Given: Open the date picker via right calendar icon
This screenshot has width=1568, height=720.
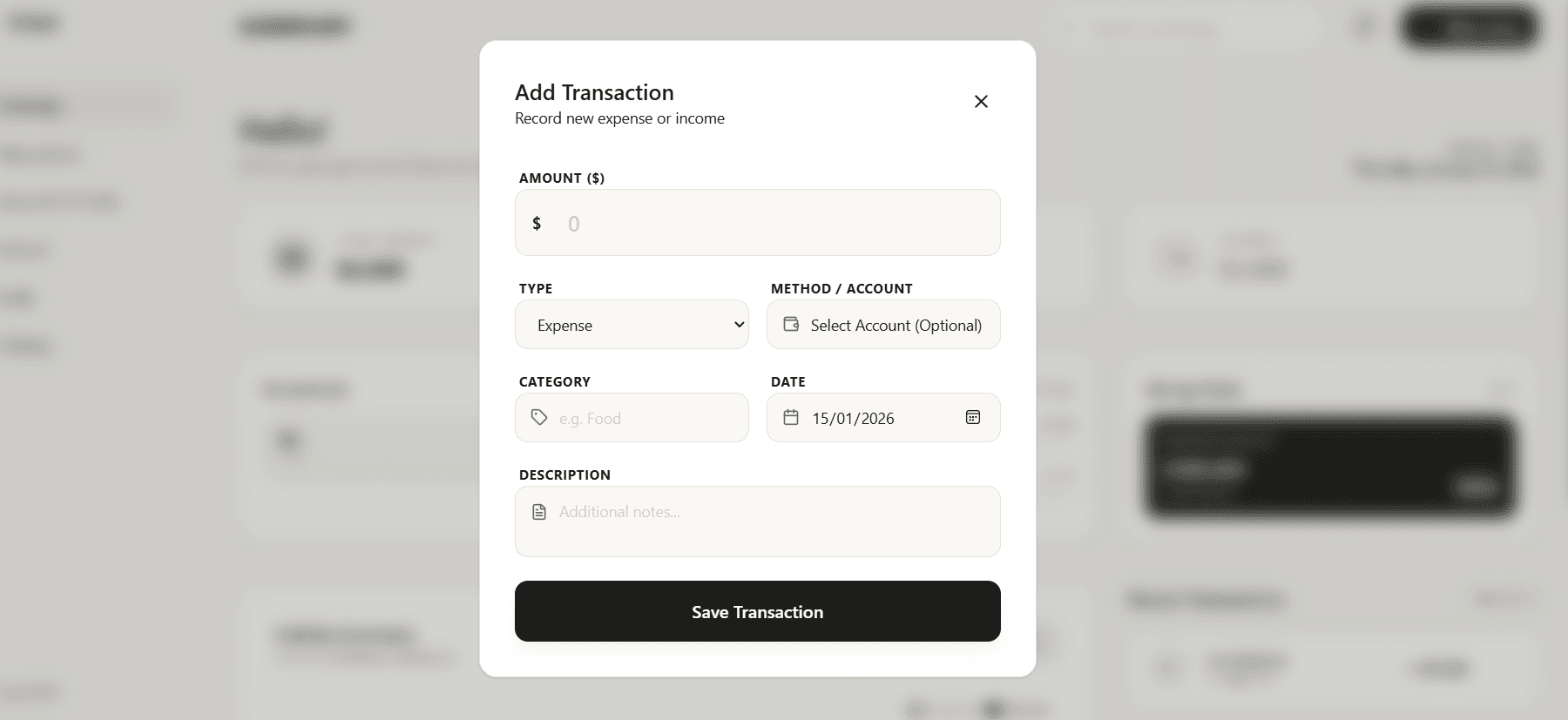Looking at the screenshot, I should coord(973,418).
